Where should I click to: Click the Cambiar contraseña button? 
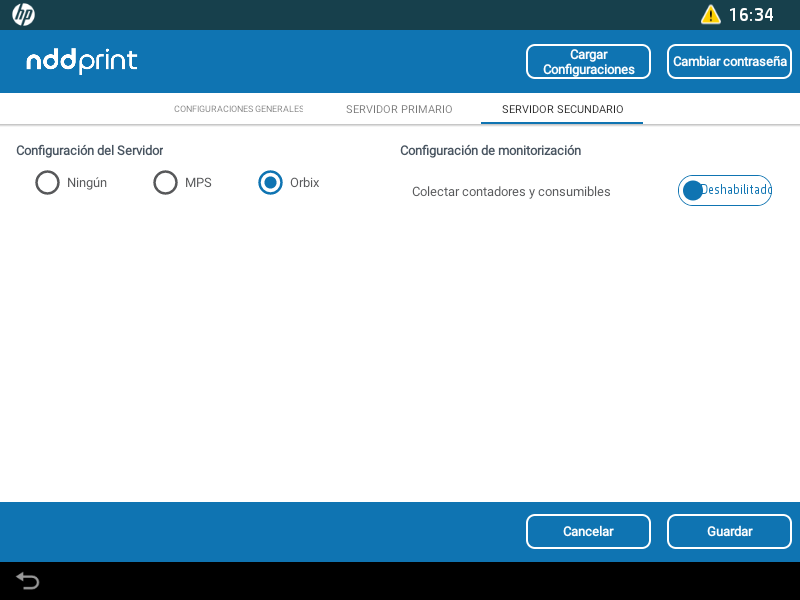(729, 61)
